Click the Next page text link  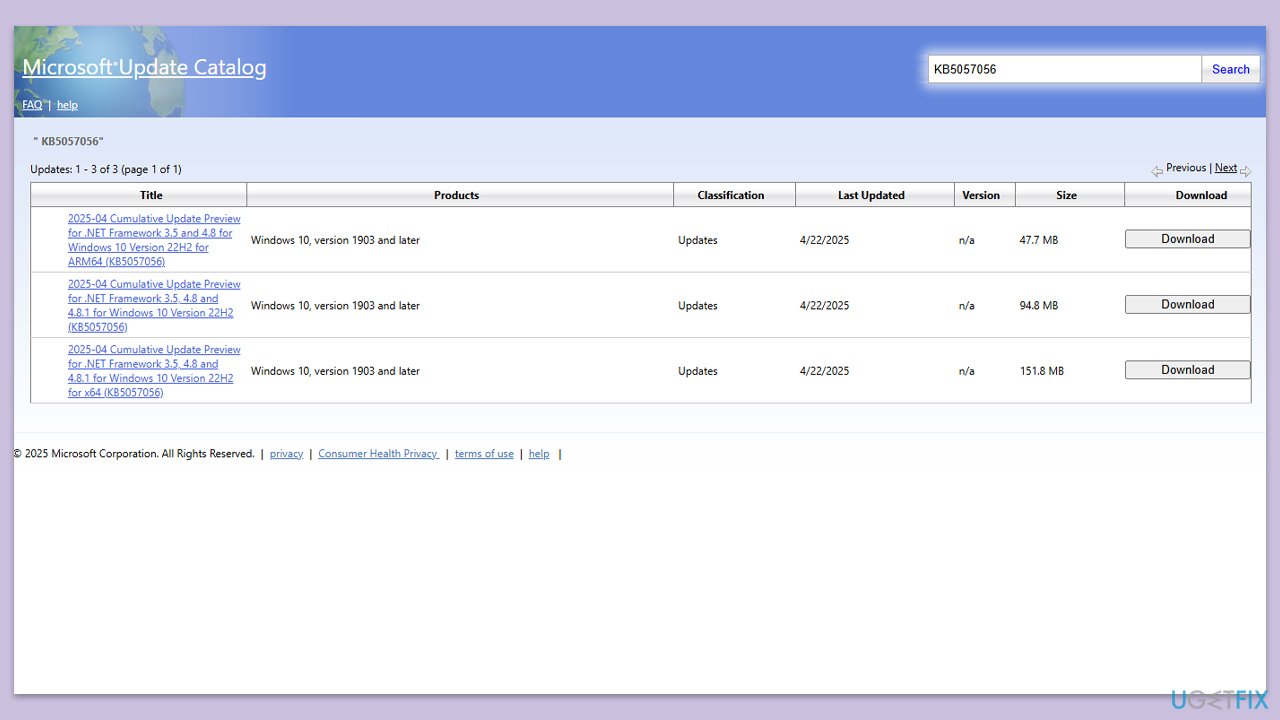(x=1225, y=168)
